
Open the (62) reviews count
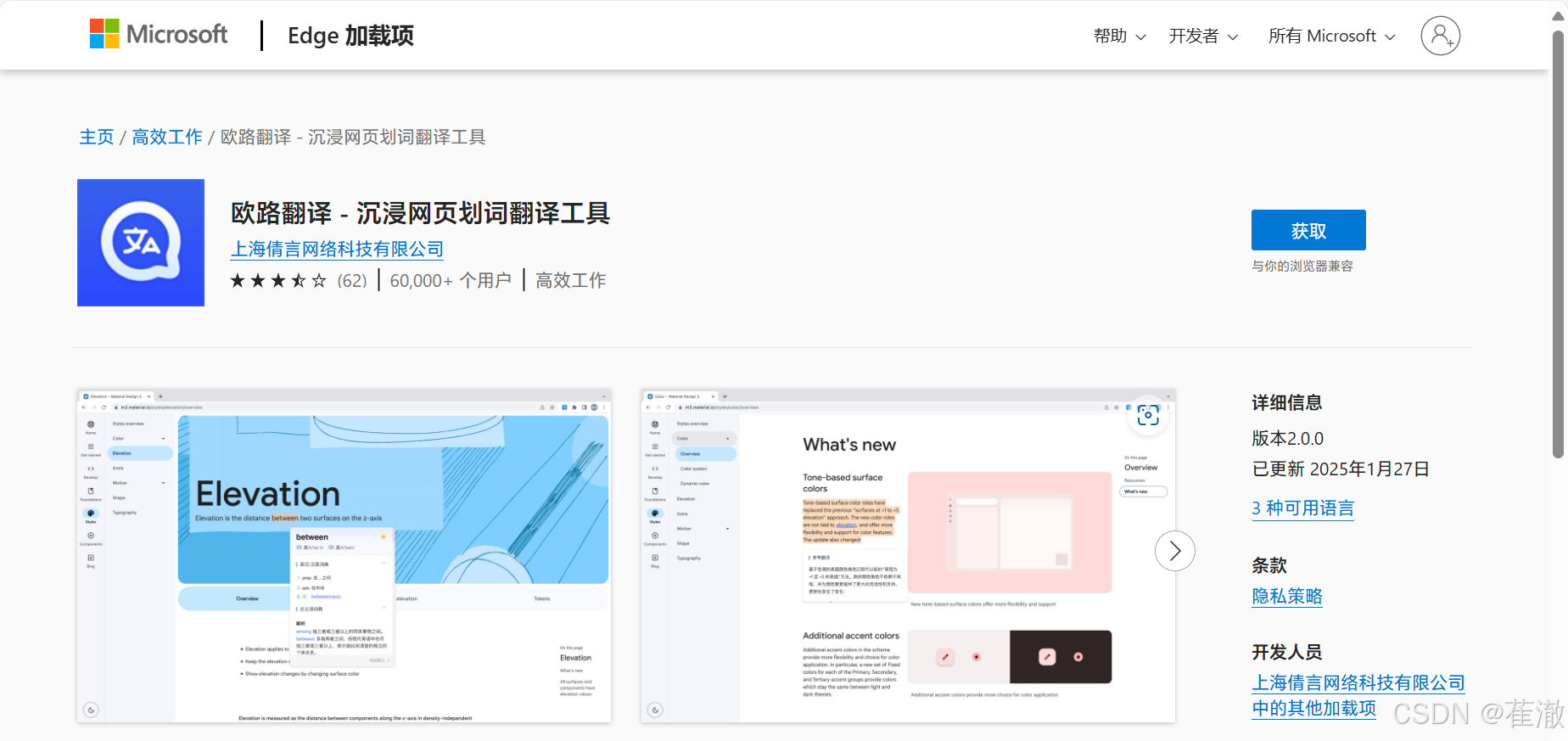tap(352, 280)
